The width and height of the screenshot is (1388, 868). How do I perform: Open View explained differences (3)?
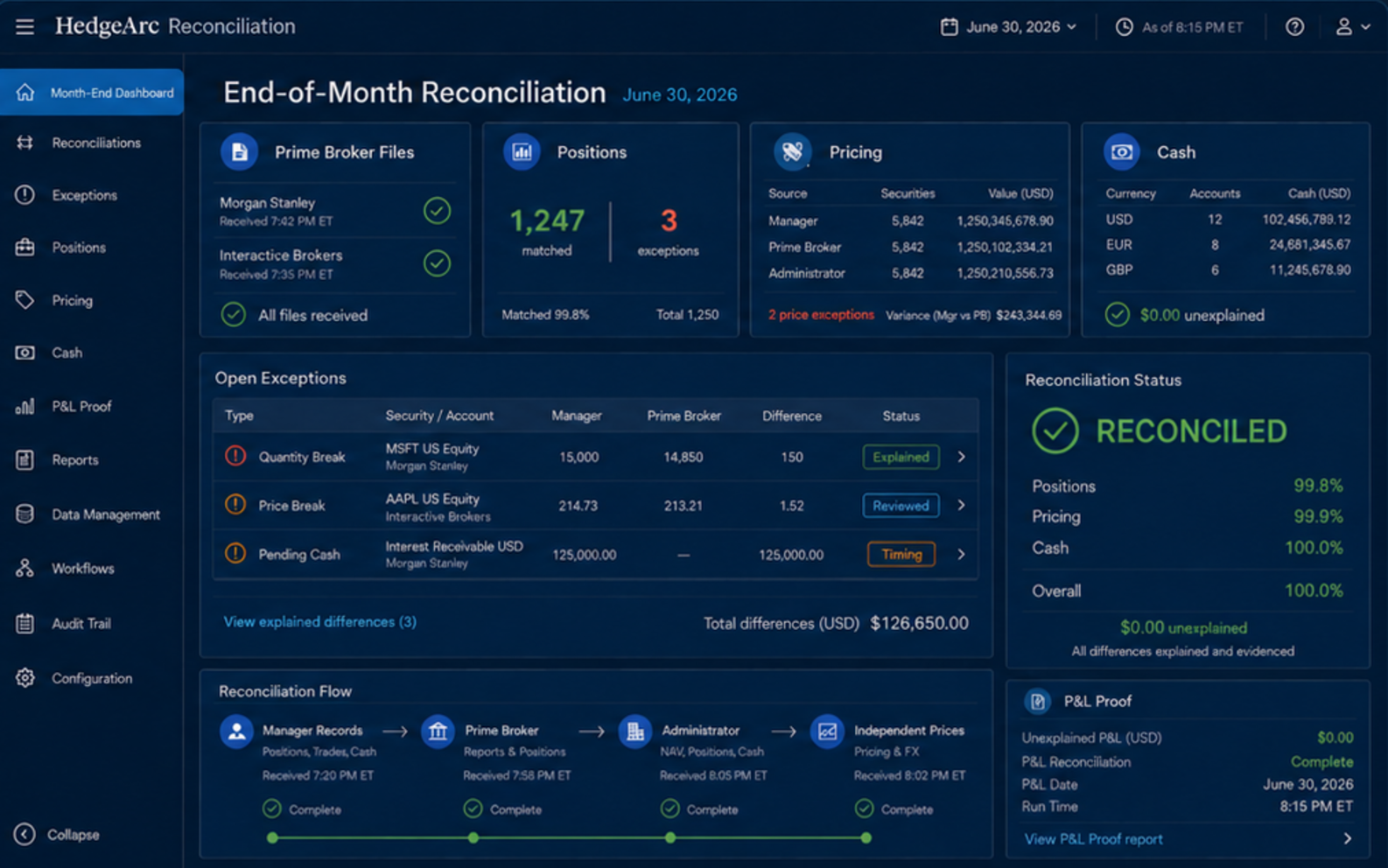click(x=319, y=622)
